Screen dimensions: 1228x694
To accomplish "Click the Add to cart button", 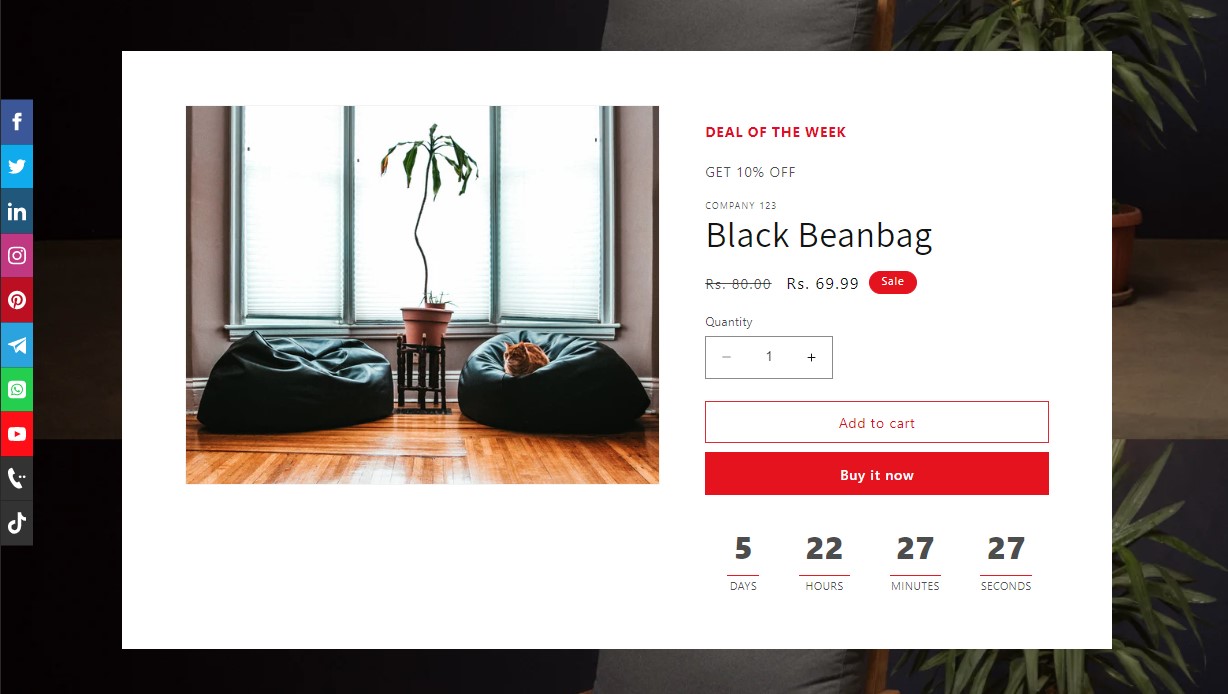I will (877, 422).
